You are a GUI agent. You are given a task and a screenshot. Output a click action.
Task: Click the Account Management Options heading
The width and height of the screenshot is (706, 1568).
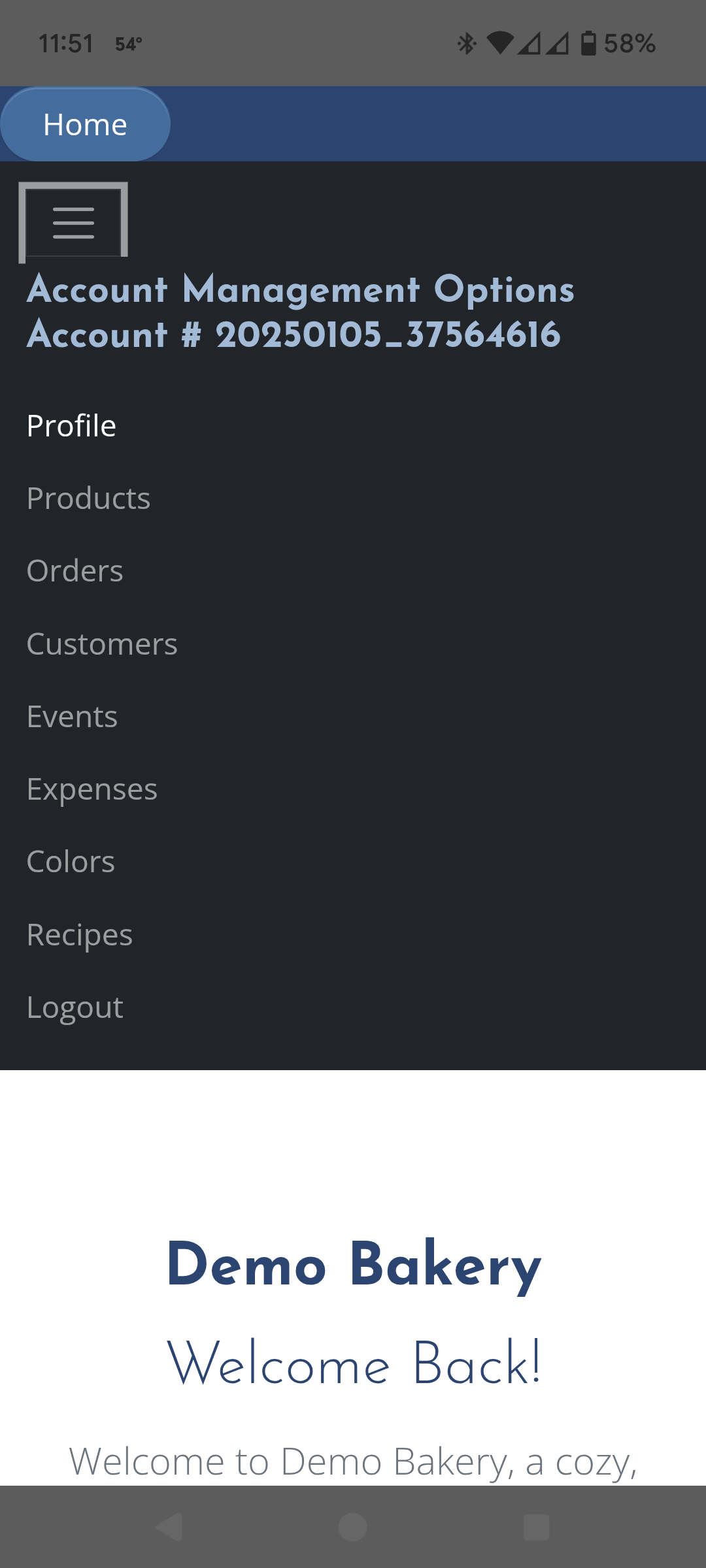coord(301,289)
